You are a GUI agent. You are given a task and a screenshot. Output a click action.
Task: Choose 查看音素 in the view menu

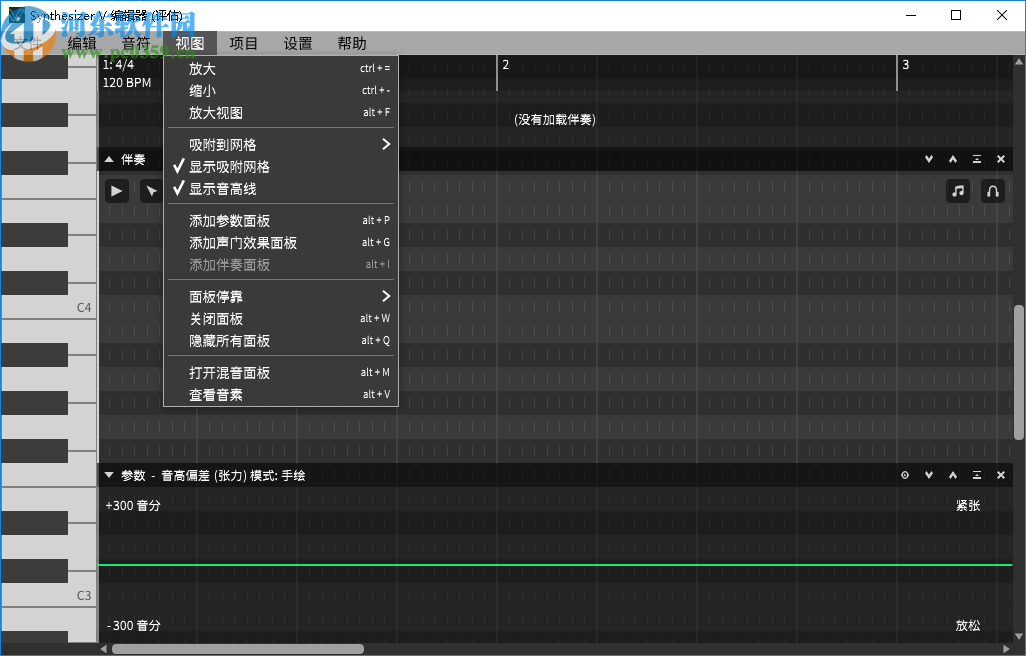pyautogui.click(x=218, y=394)
